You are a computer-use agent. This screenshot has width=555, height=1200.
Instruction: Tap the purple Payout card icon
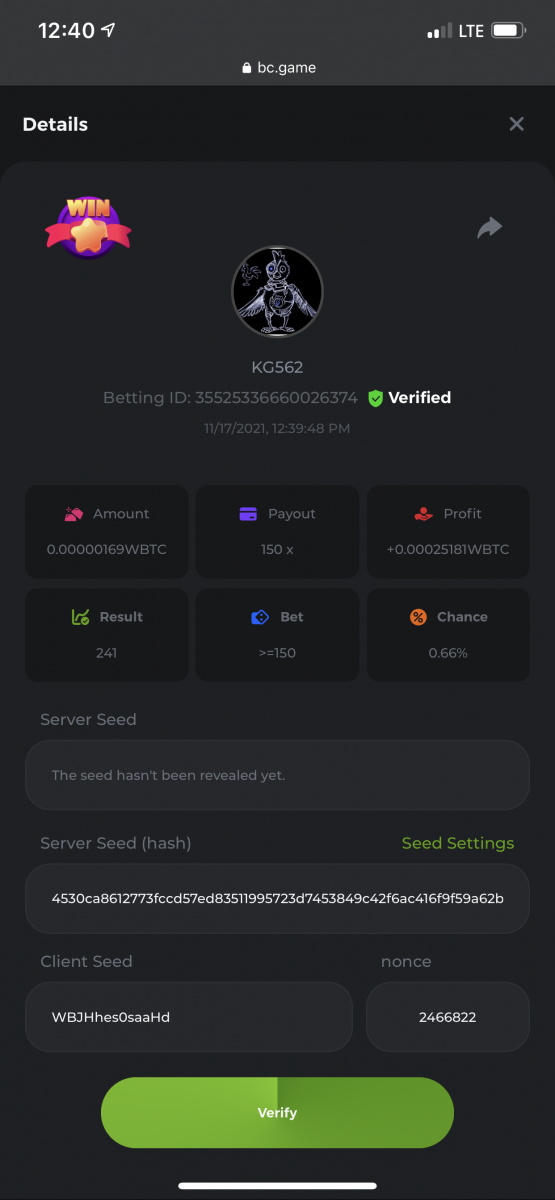[x=249, y=514]
